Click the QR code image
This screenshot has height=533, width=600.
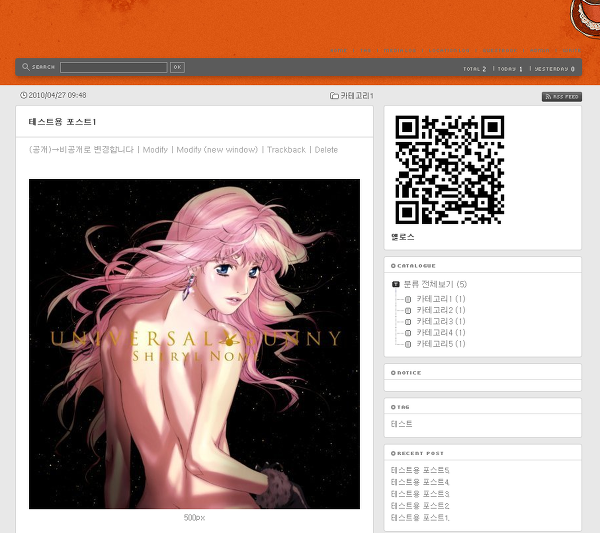tap(450, 170)
